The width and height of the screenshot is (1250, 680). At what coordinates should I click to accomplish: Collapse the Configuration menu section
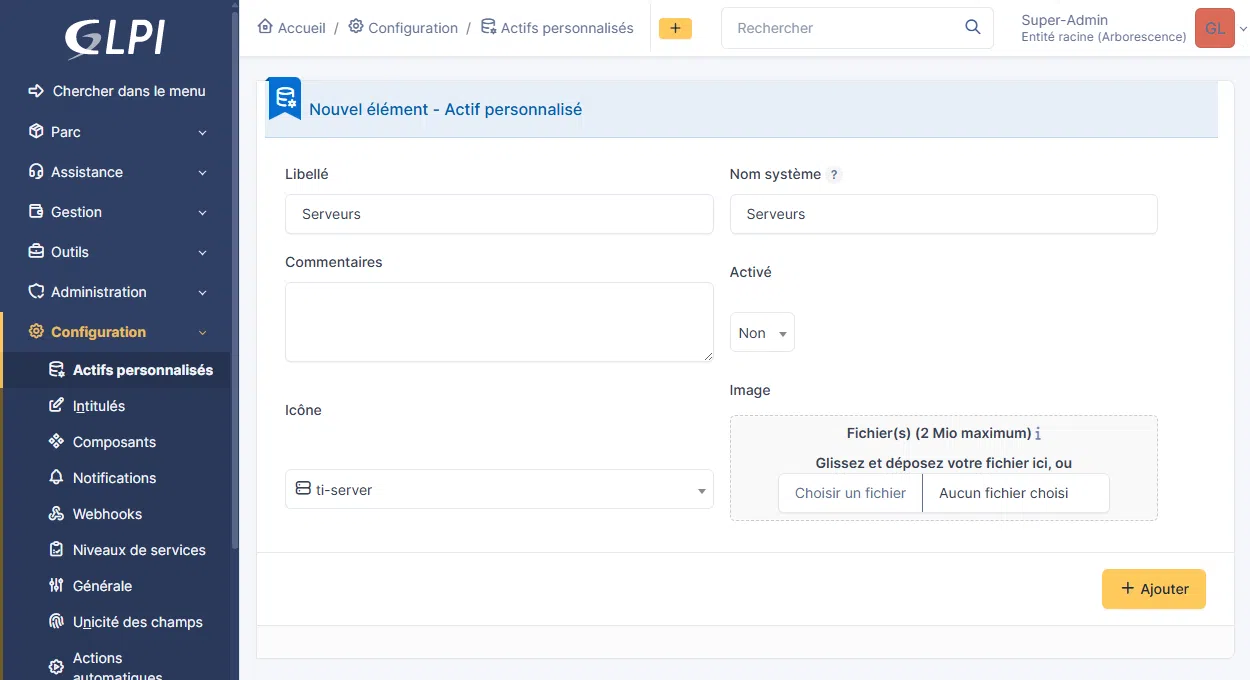click(118, 332)
